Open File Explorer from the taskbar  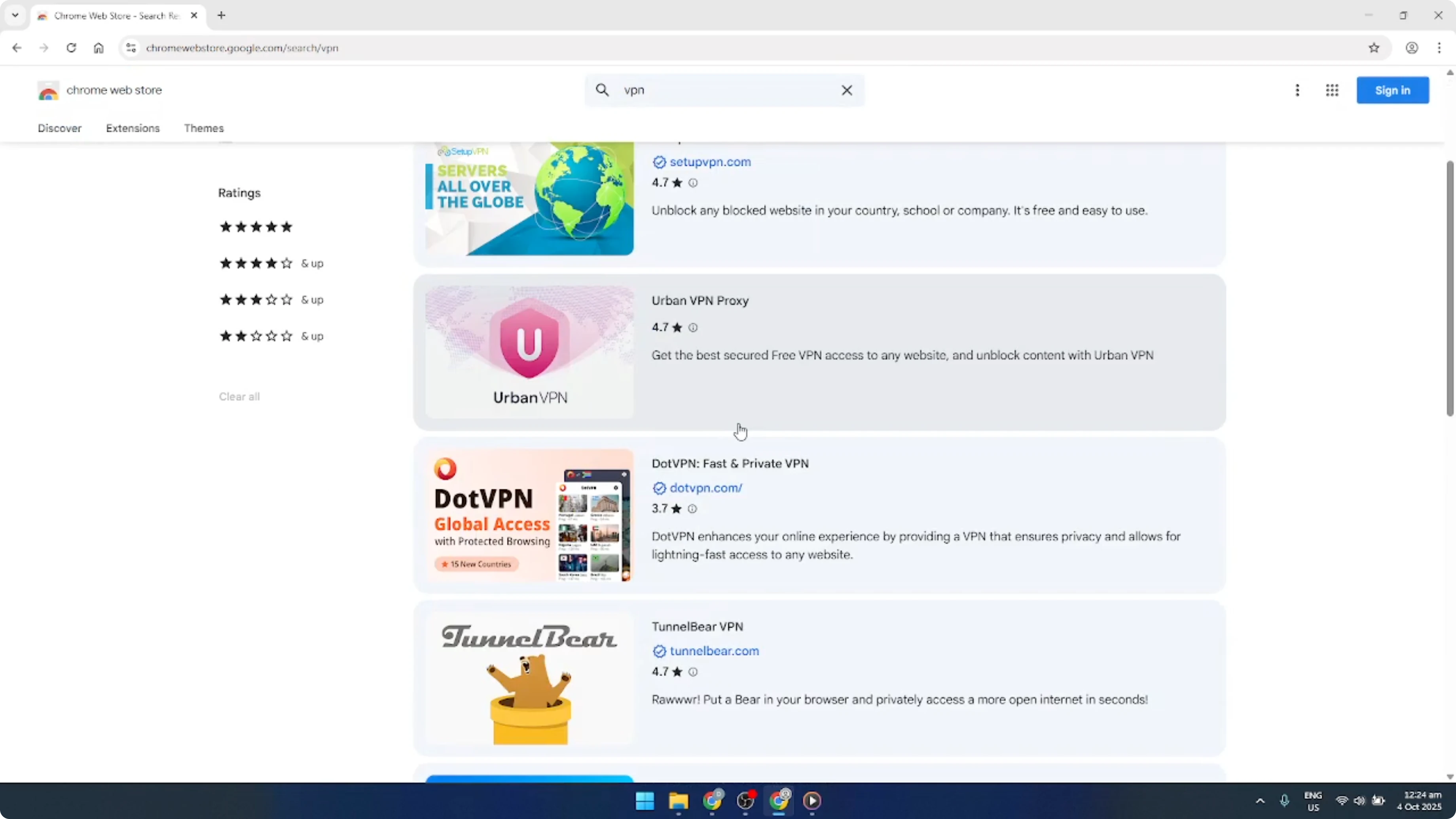pos(678,800)
